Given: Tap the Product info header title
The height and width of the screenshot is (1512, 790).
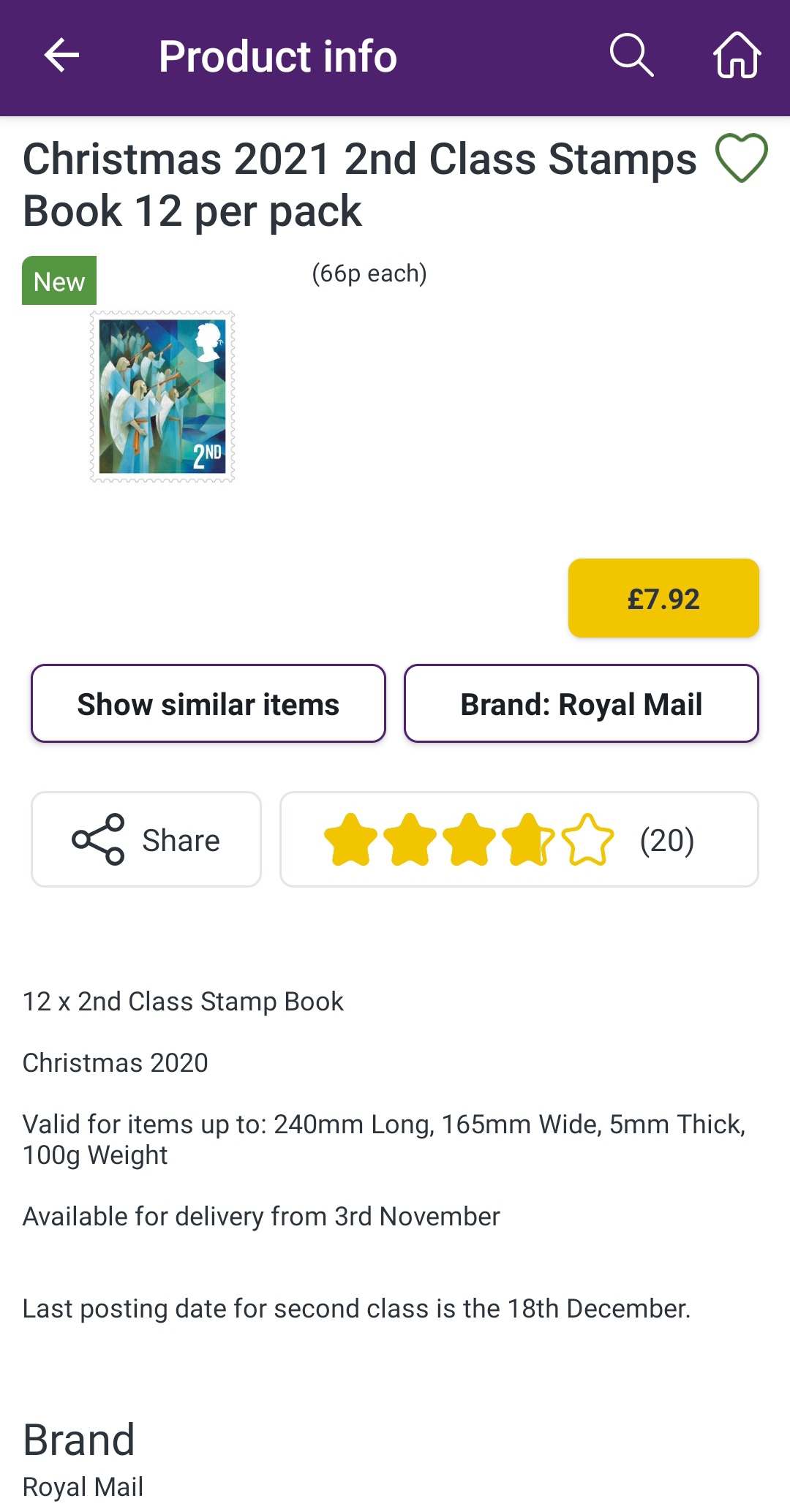Looking at the screenshot, I should [x=278, y=56].
